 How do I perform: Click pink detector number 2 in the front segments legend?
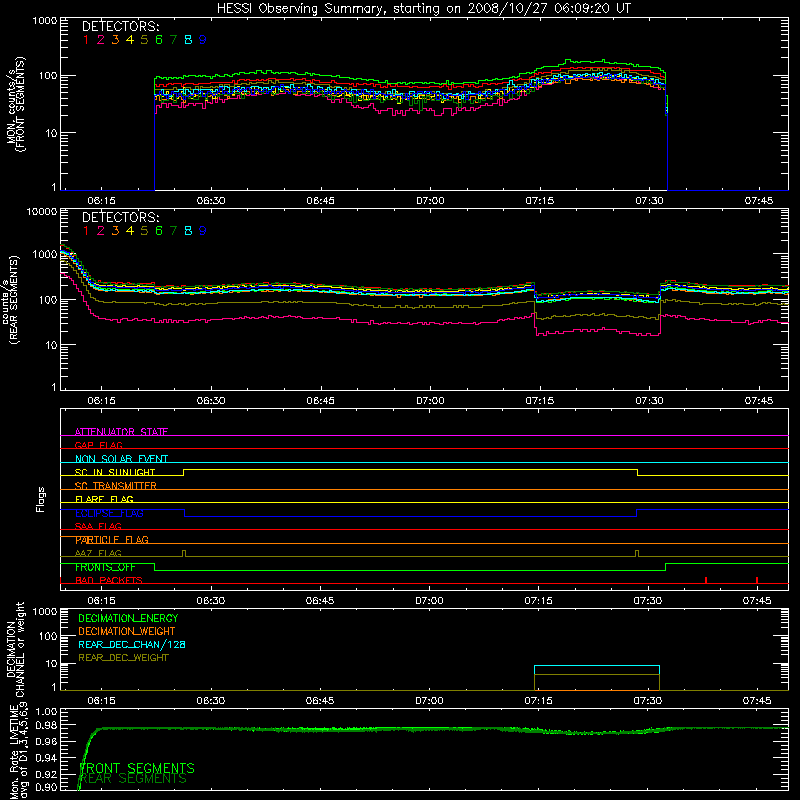[x=101, y=40]
